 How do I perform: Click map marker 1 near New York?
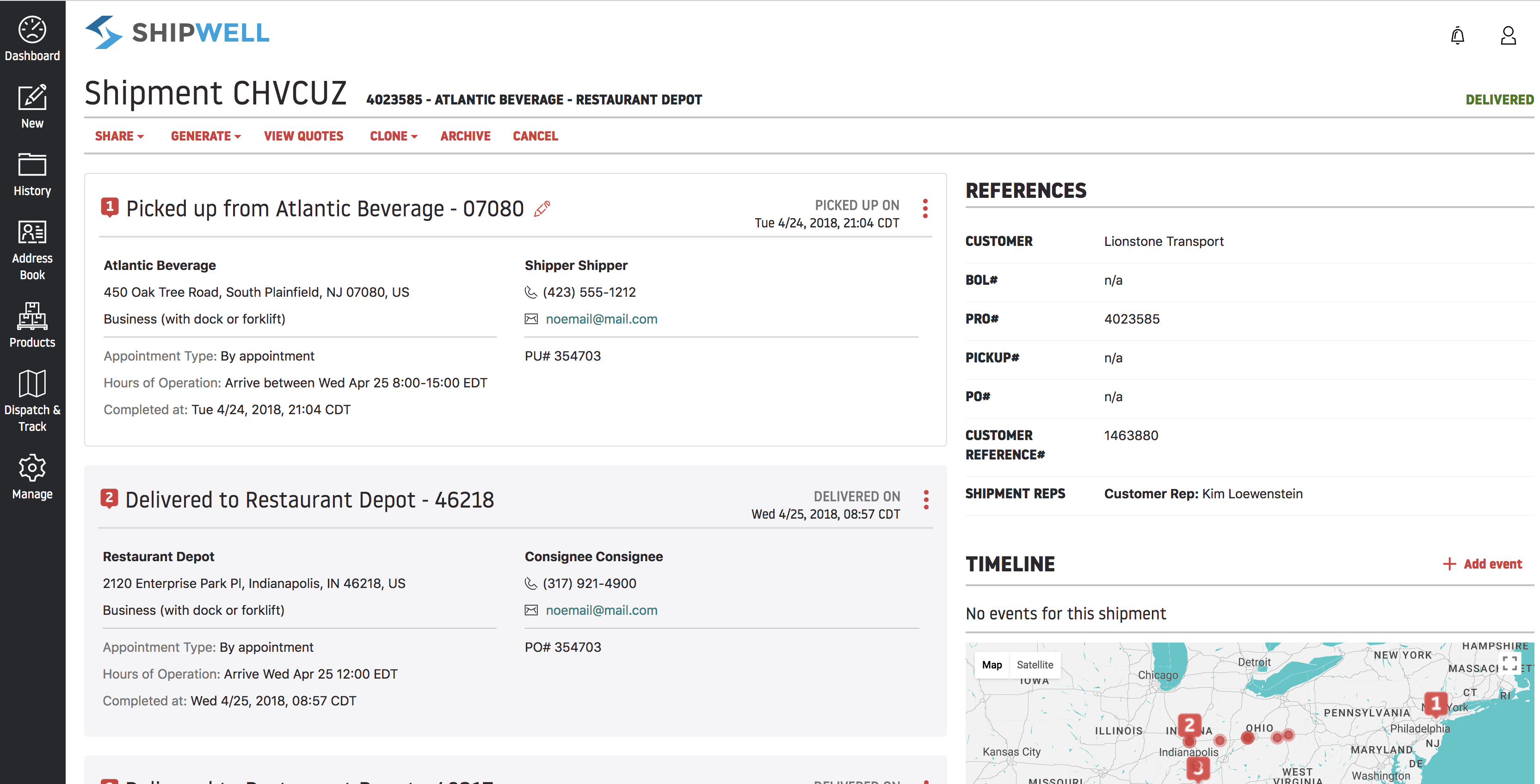(x=1435, y=704)
